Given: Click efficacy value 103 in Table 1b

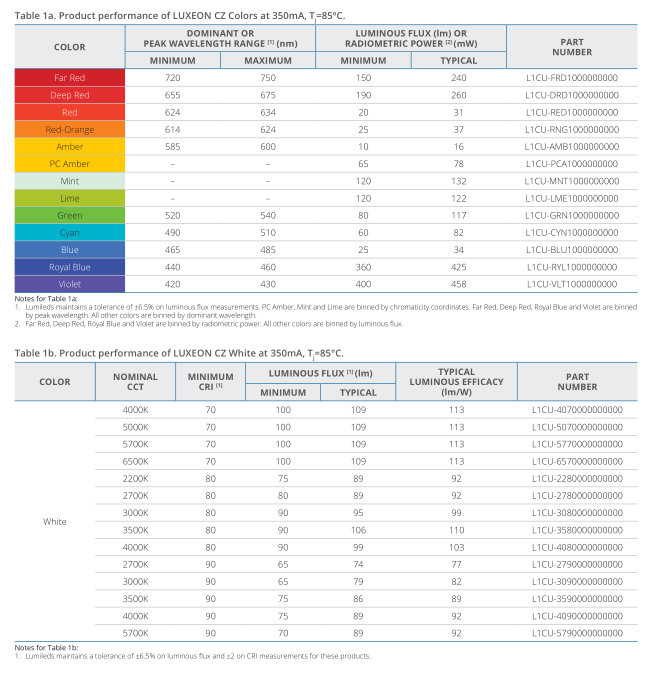Looking at the screenshot, I should point(456,547).
